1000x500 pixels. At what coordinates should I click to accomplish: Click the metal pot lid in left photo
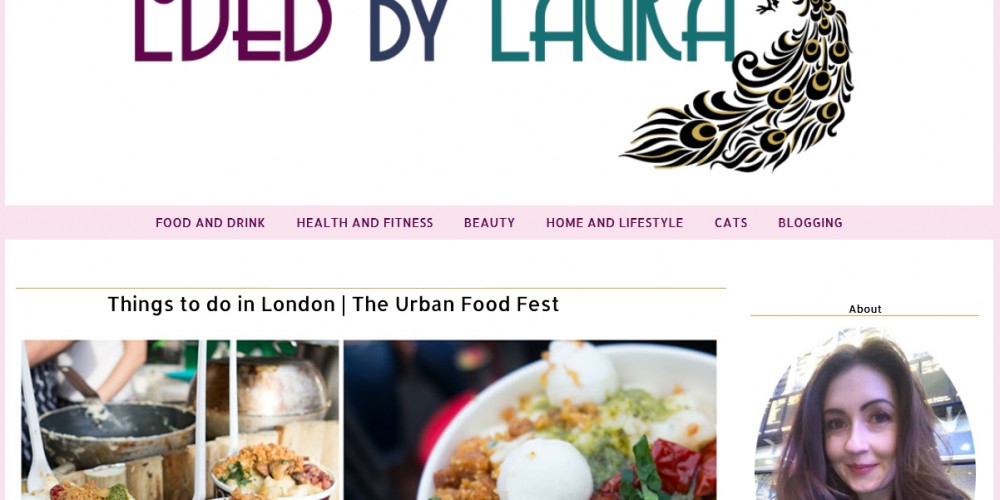pyautogui.click(x=267, y=386)
